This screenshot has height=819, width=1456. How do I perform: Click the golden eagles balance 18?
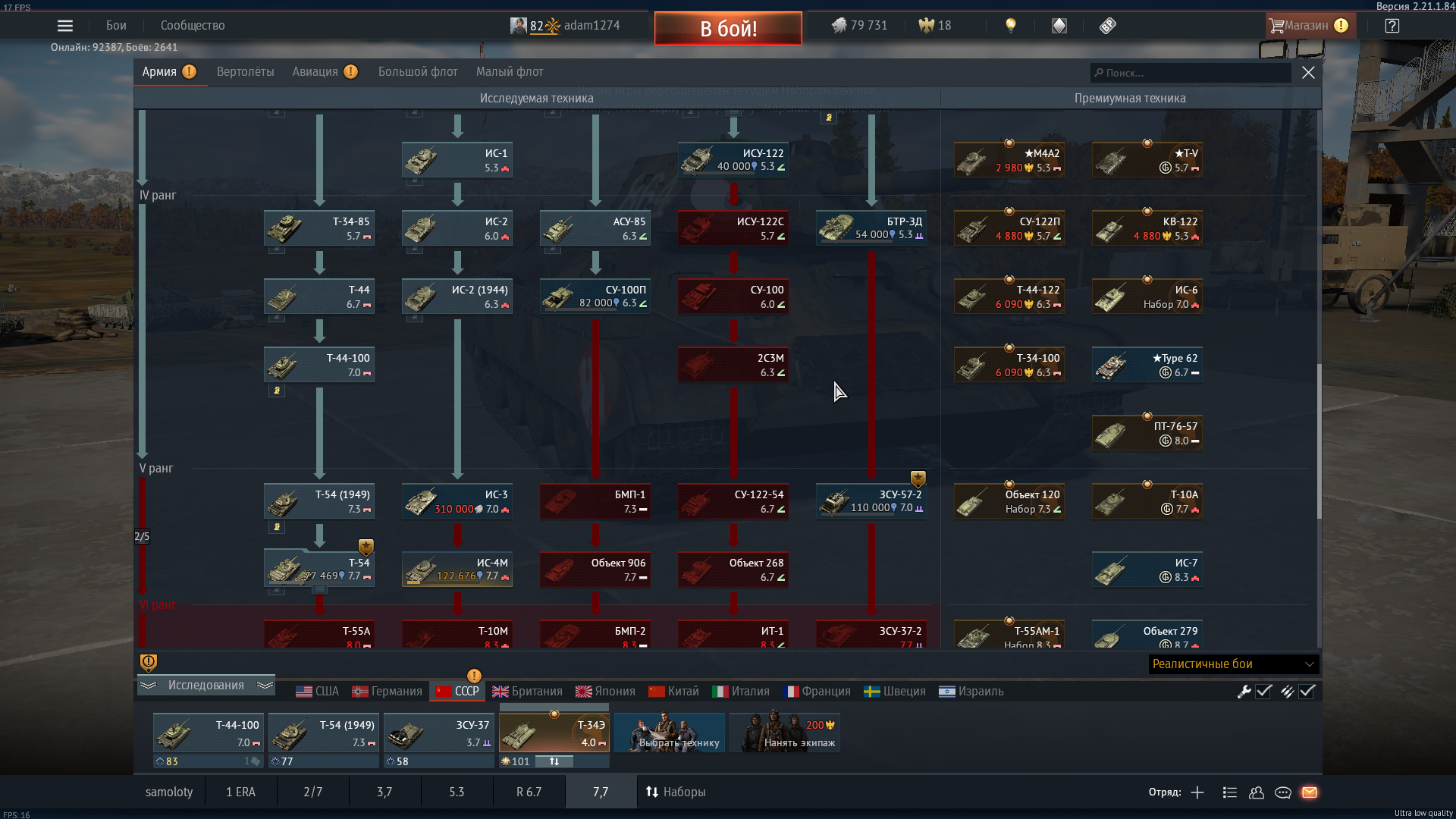pos(934,25)
